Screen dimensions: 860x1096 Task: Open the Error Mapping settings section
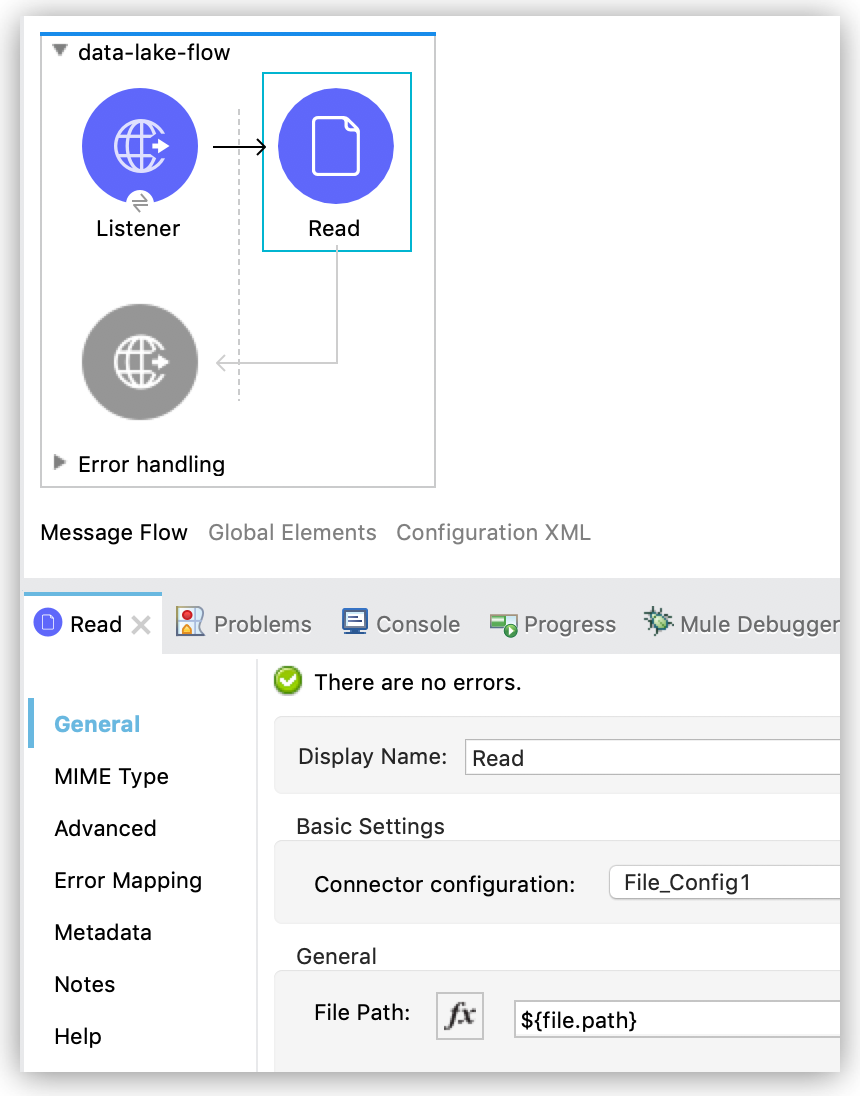pyautogui.click(x=127, y=880)
